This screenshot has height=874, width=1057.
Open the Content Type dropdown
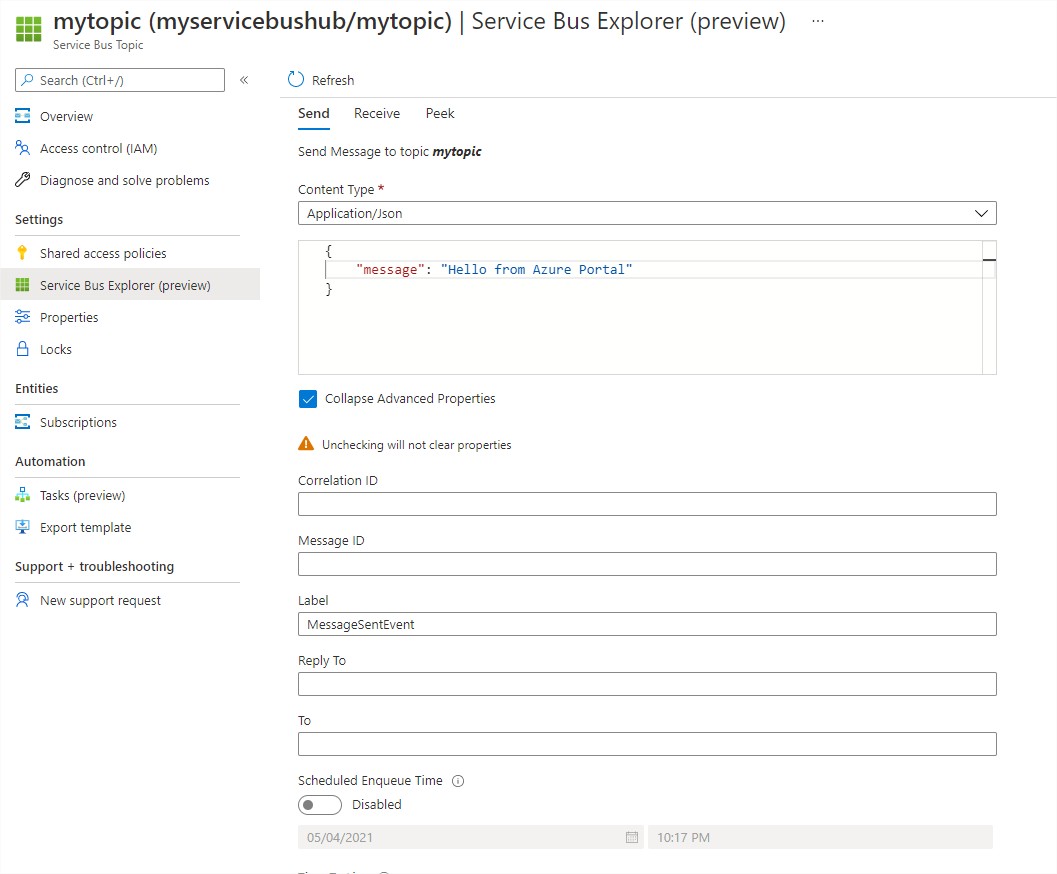point(646,213)
